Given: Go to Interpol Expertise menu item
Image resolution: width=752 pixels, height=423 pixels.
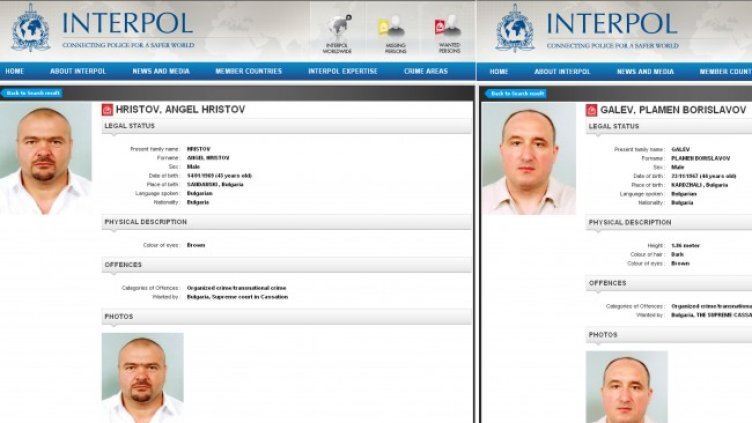Looking at the screenshot, I should [x=343, y=71].
